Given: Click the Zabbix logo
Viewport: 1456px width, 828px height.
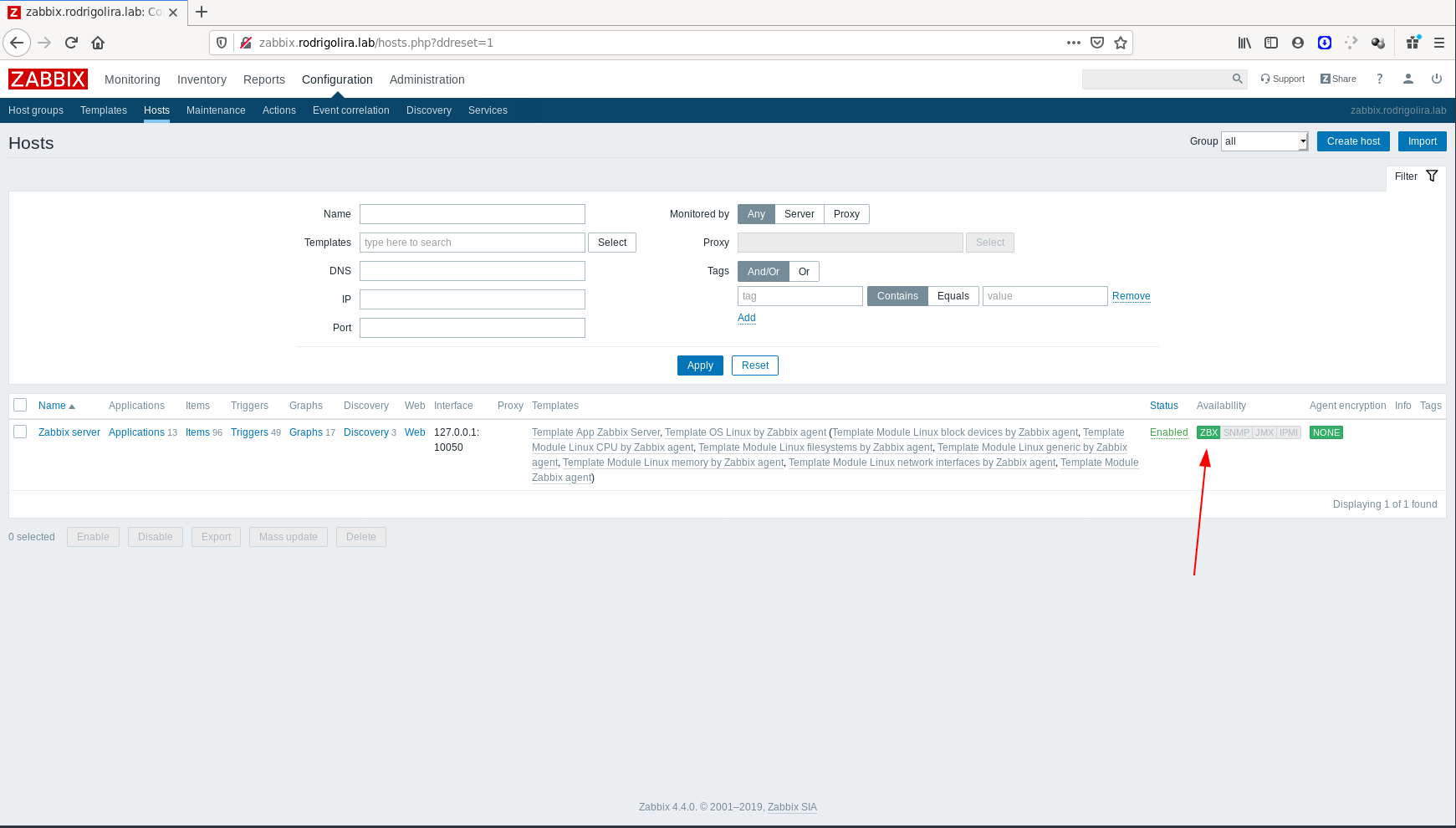Looking at the screenshot, I should point(48,79).
